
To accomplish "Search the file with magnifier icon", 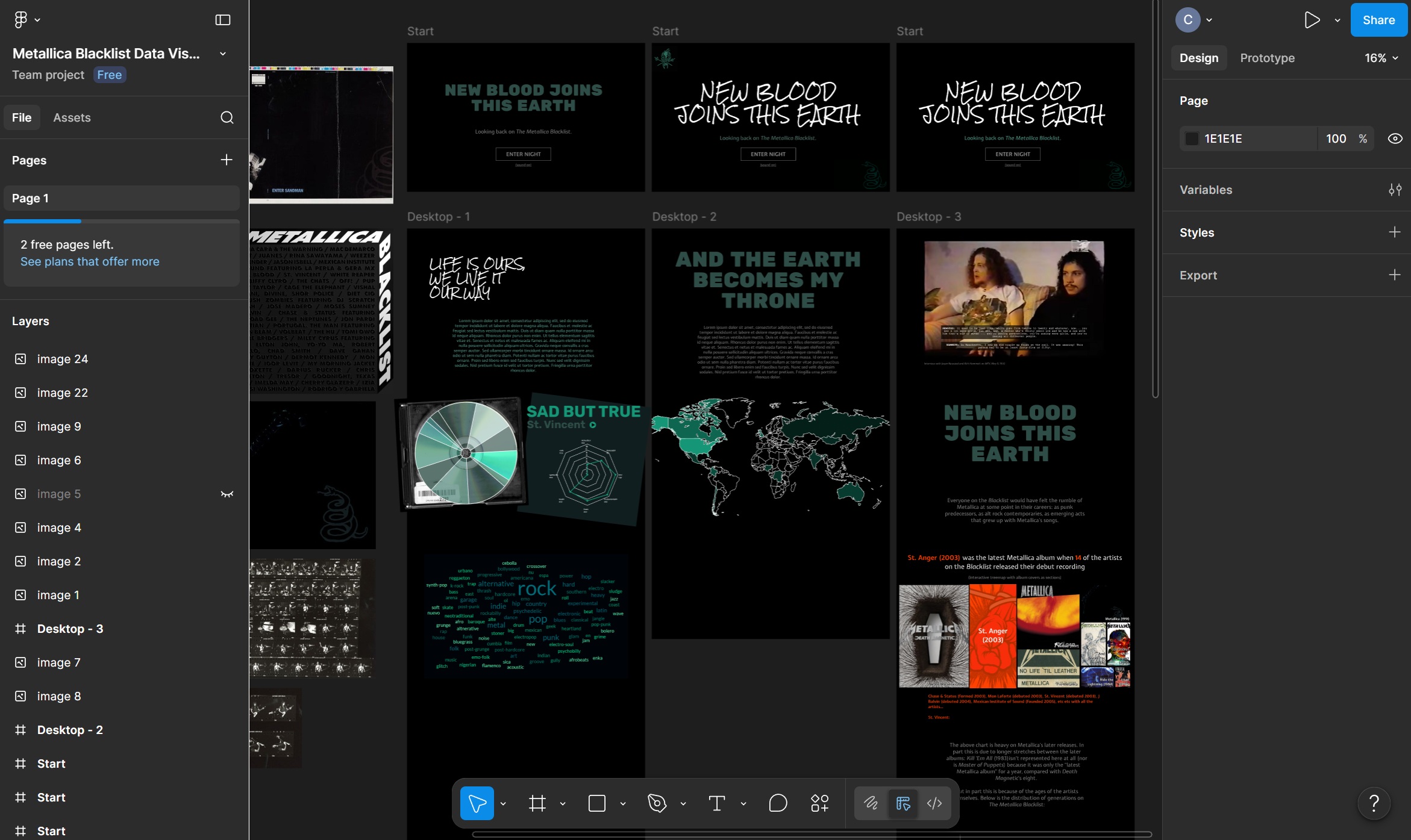I will click(x=227, y=117).
